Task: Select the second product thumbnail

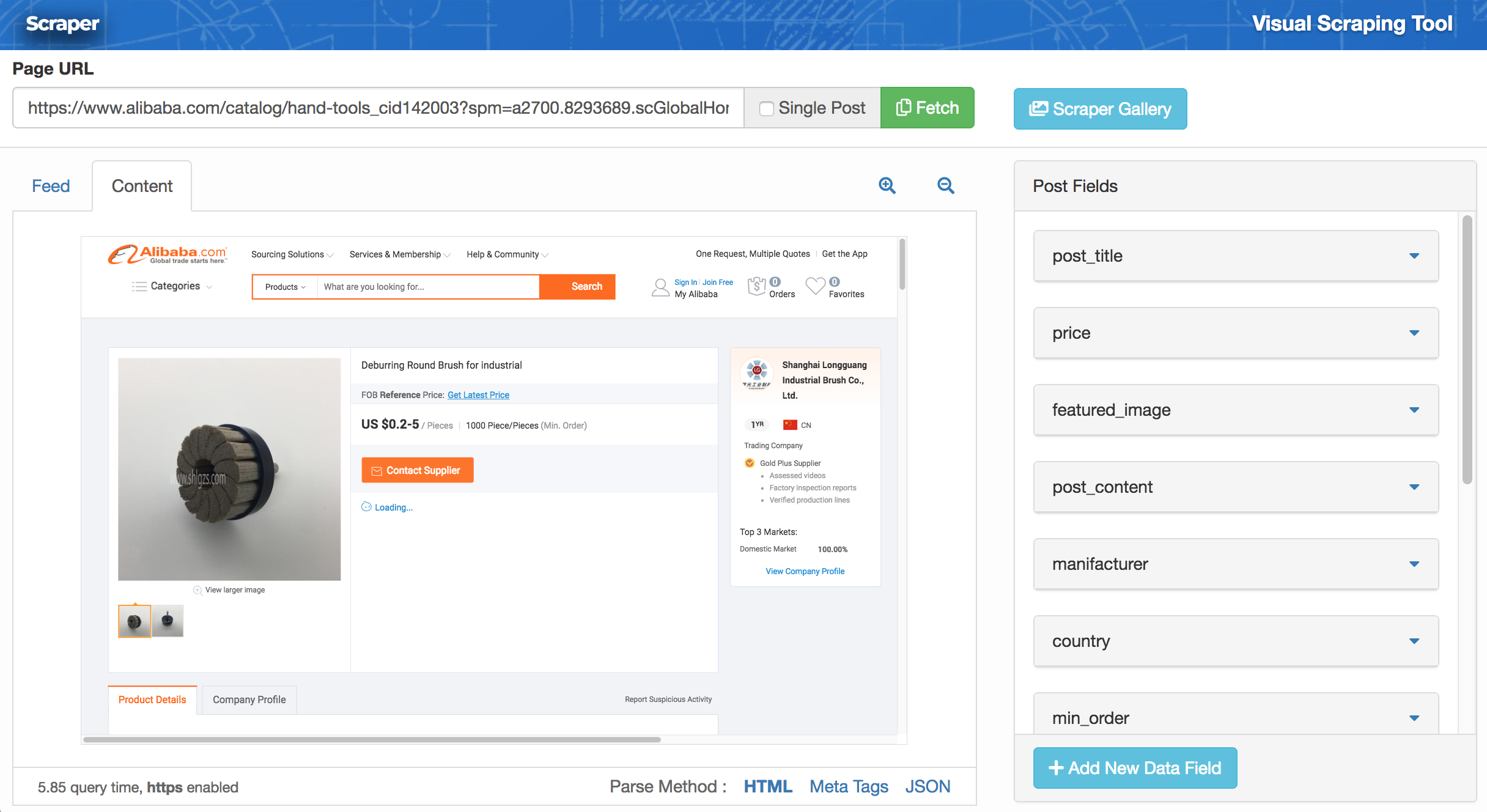Action: (x=168, y=621)
